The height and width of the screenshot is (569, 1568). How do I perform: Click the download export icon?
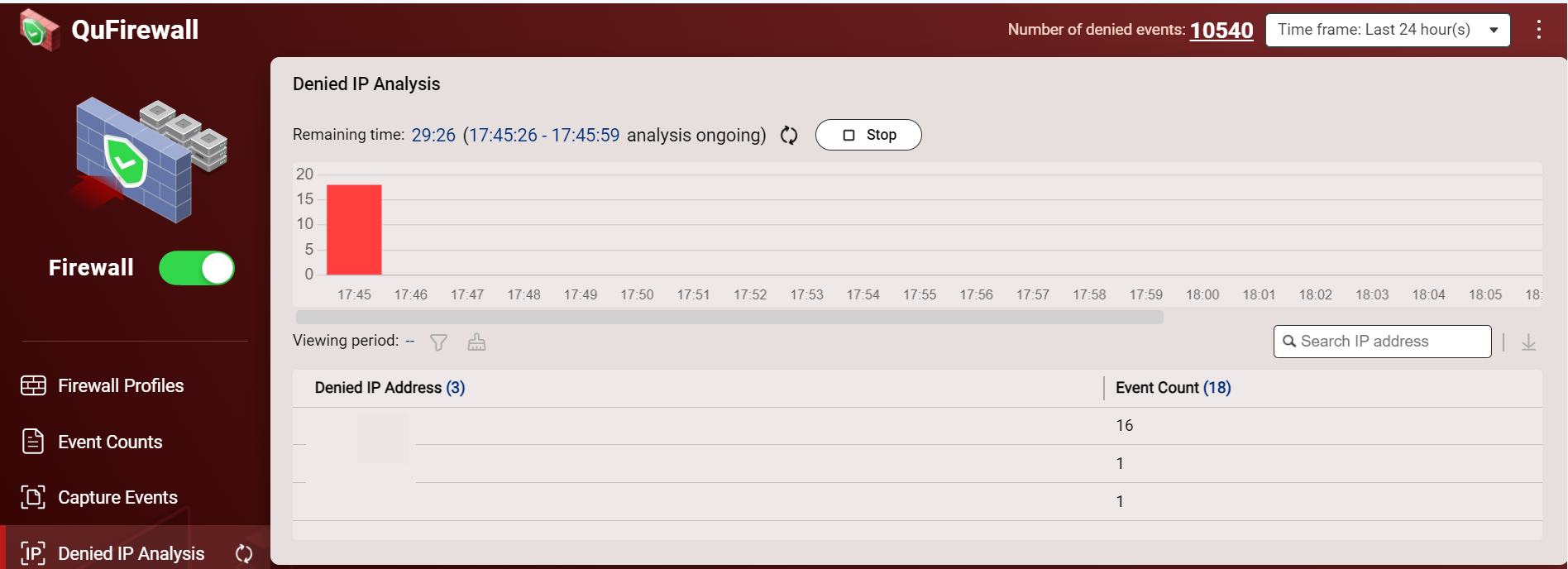(1528, 342)
